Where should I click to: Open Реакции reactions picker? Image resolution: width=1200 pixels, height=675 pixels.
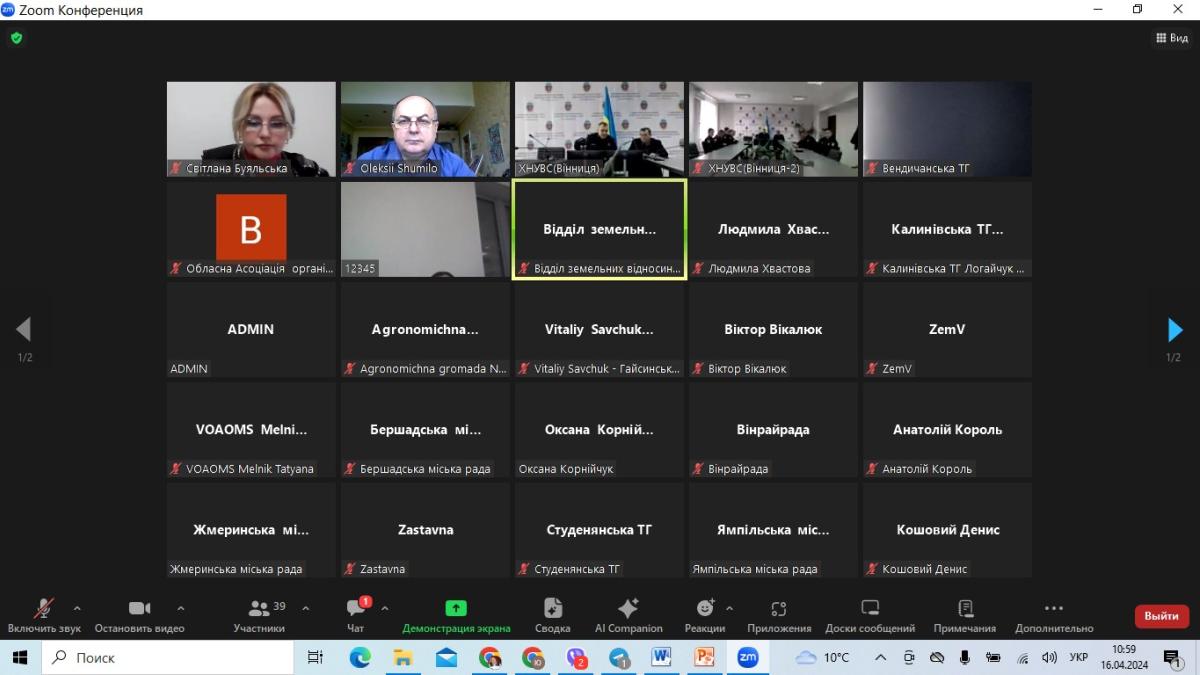[705, 616]
